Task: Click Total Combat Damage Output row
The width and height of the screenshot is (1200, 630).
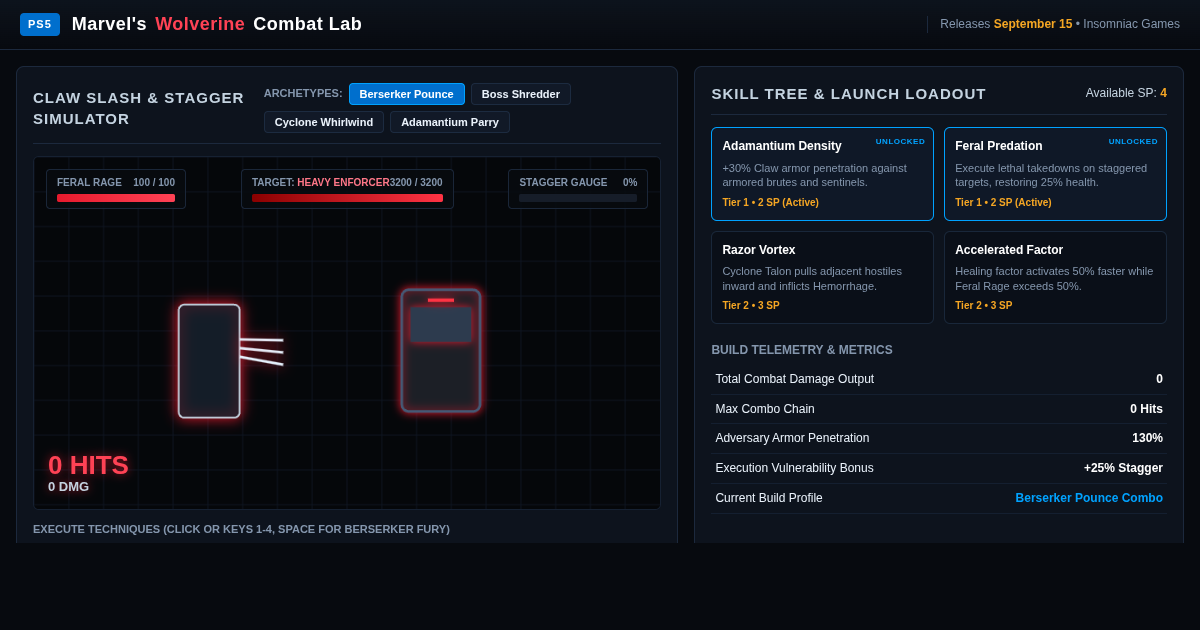Action: coord(939,379)
